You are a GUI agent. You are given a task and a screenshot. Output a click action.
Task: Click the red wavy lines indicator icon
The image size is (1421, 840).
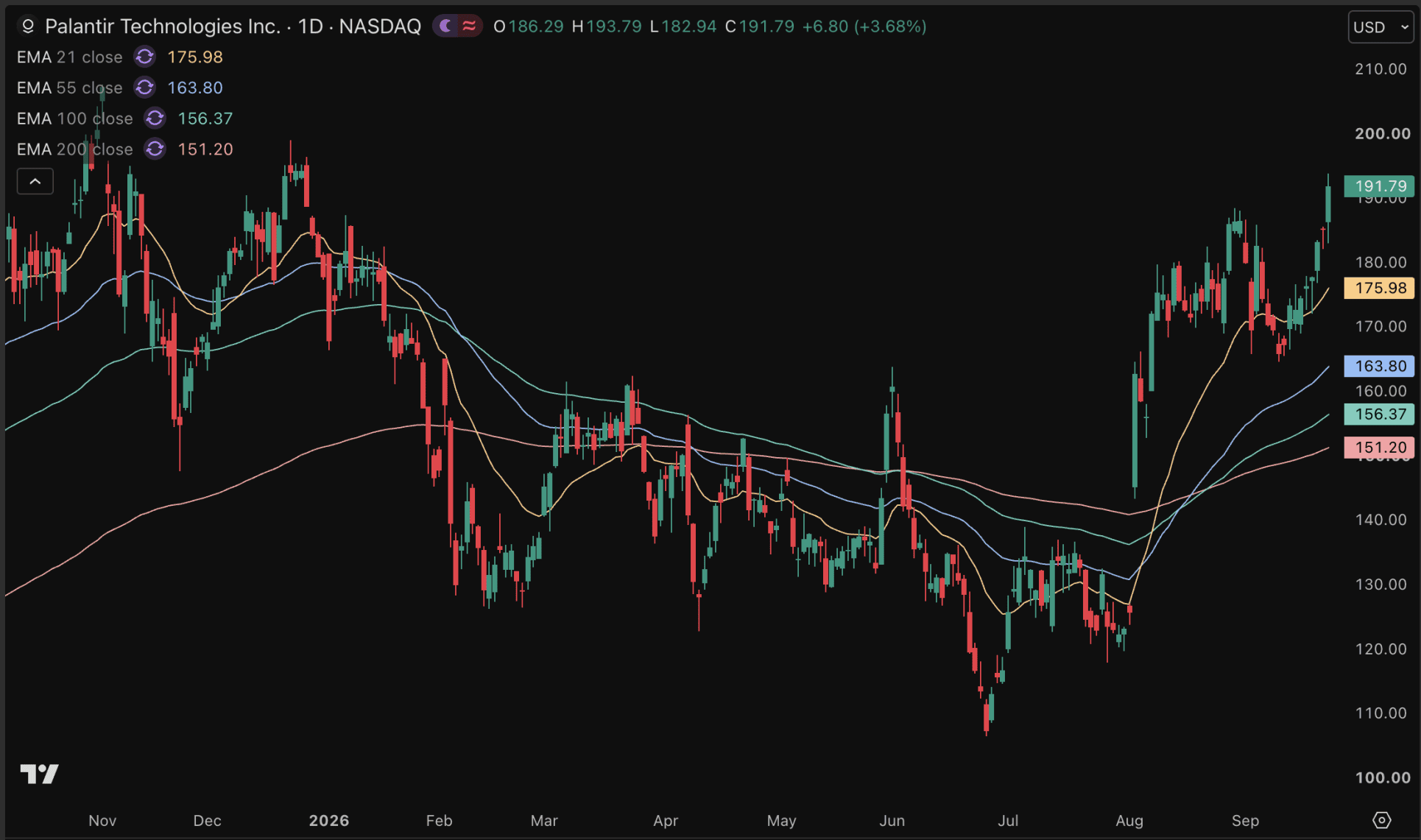(x=469, y=27)
